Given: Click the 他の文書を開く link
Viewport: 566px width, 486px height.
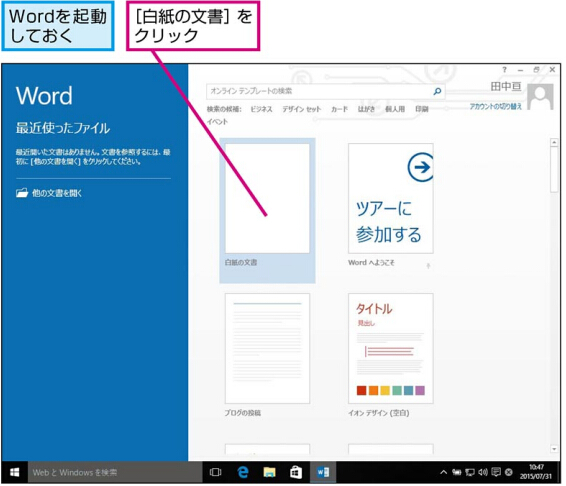Looking at the screenshot, I should coord(57,193).
